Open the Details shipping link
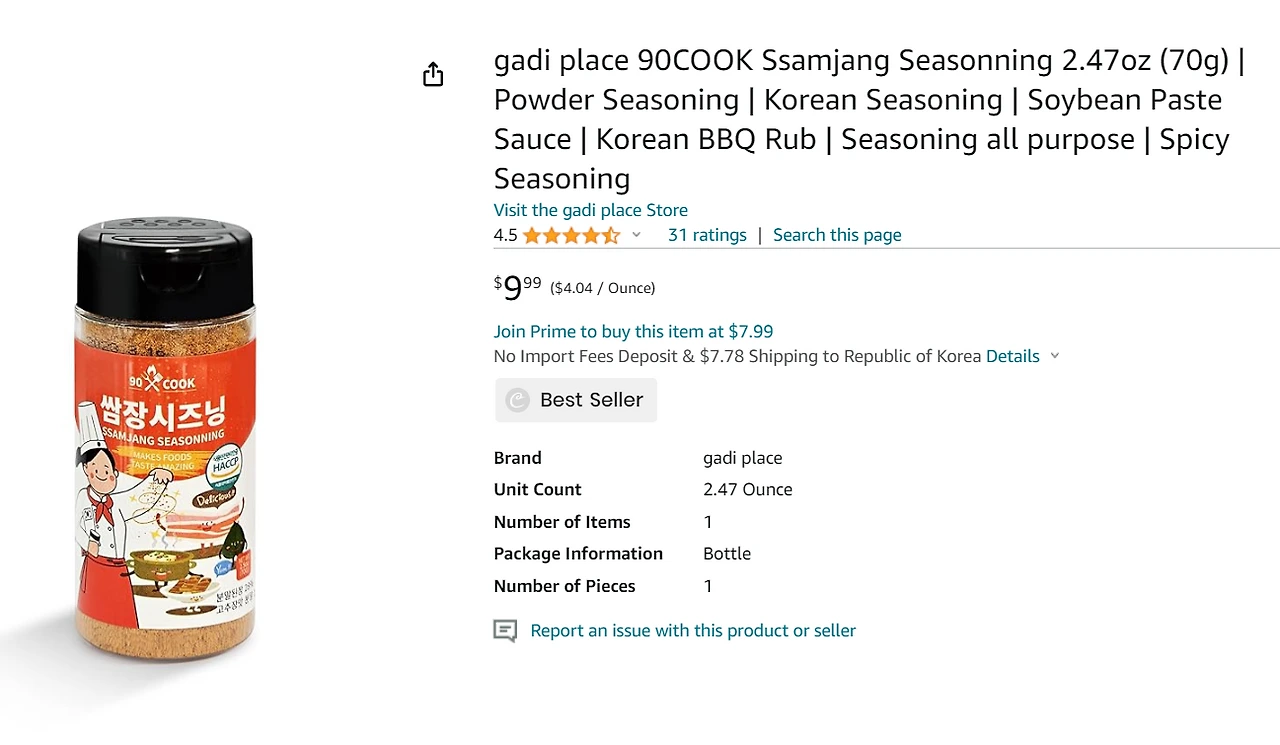The width and height of the screenshot is (1280, 745). click(1012, 356)
